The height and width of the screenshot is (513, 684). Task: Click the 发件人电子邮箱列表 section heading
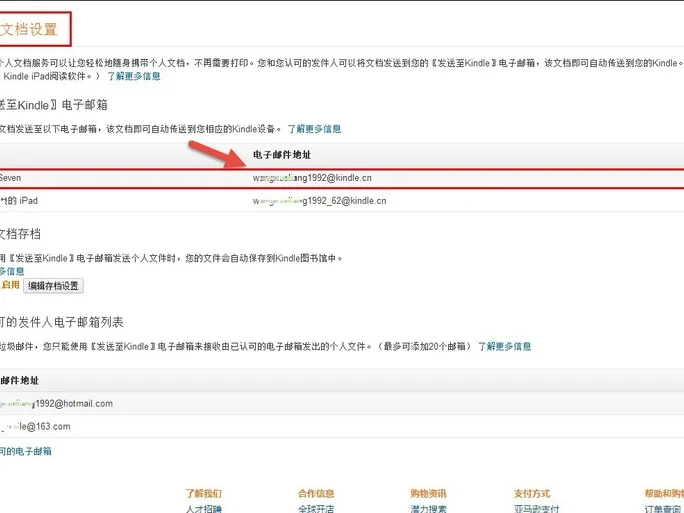tap(62, 322)
